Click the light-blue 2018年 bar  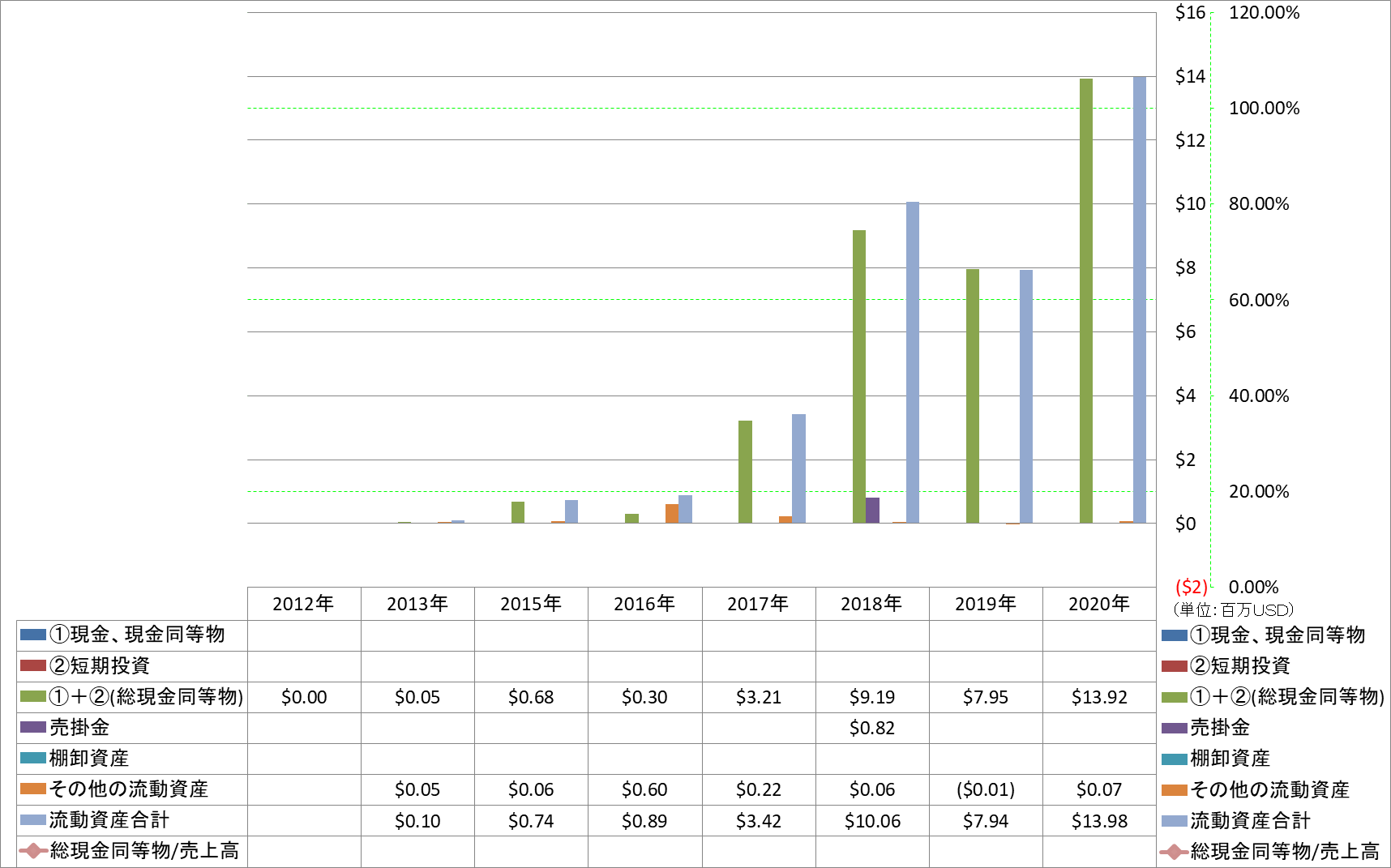tap(913, 362)
